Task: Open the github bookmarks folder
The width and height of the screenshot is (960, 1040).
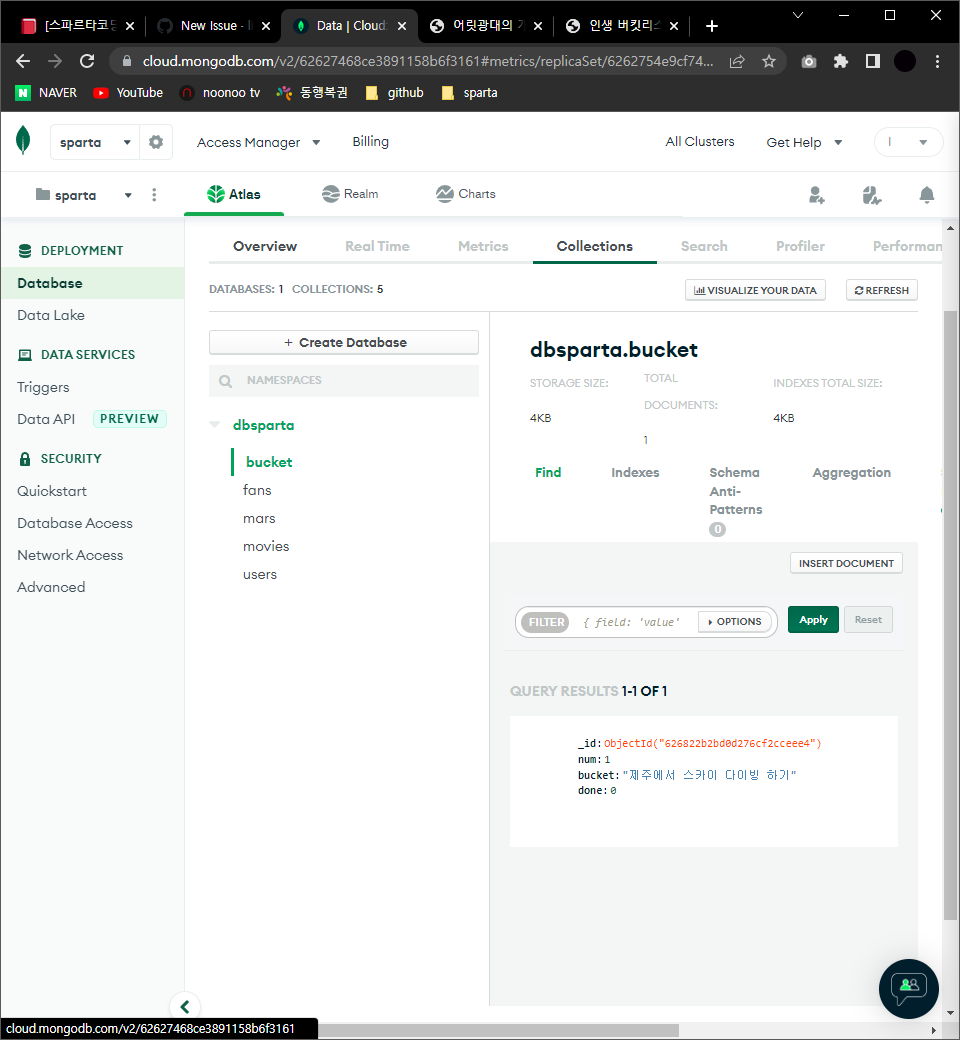Action: point(395,93)
